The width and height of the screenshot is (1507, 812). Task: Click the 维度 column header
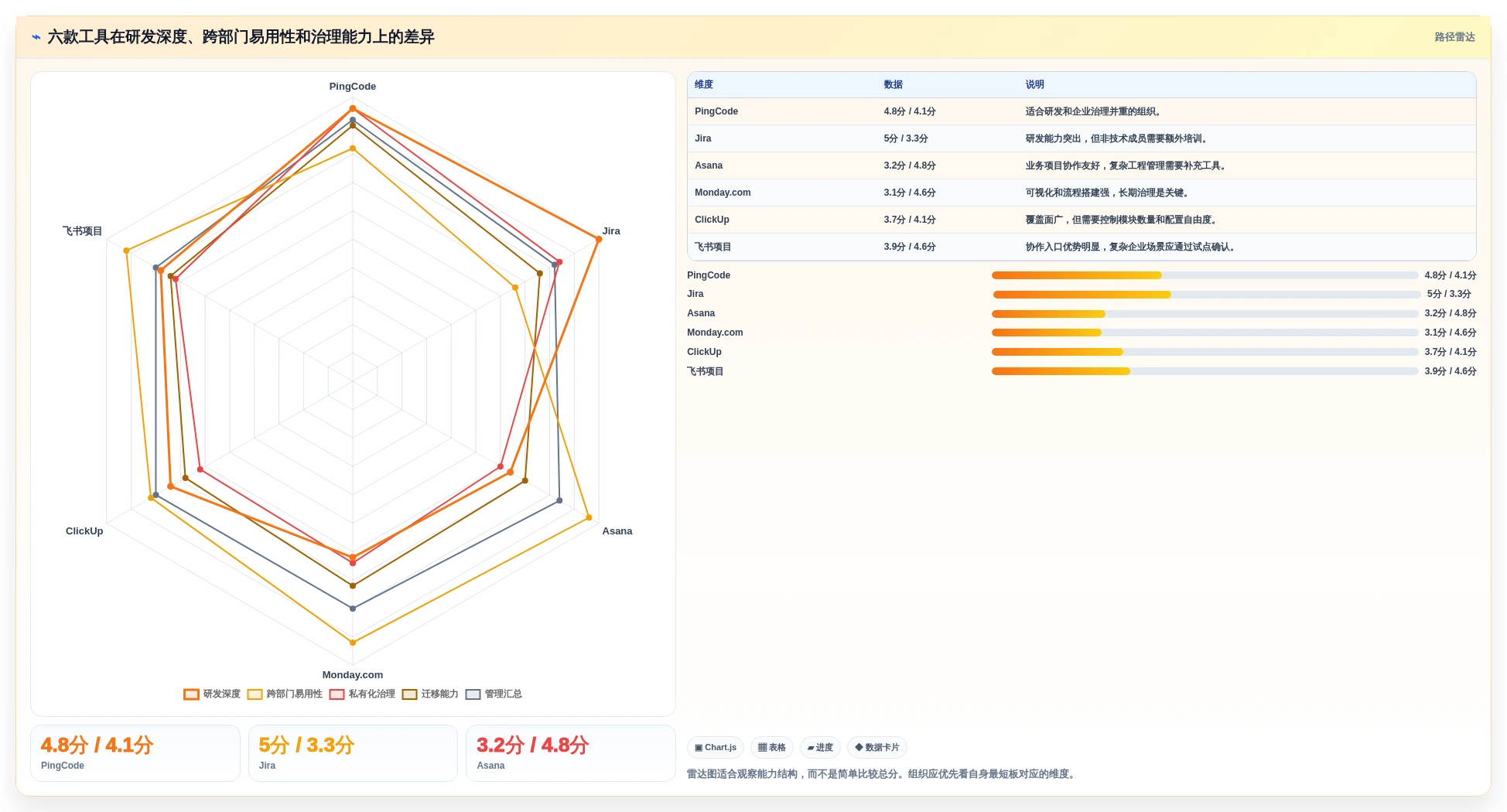tap(703, 84)
